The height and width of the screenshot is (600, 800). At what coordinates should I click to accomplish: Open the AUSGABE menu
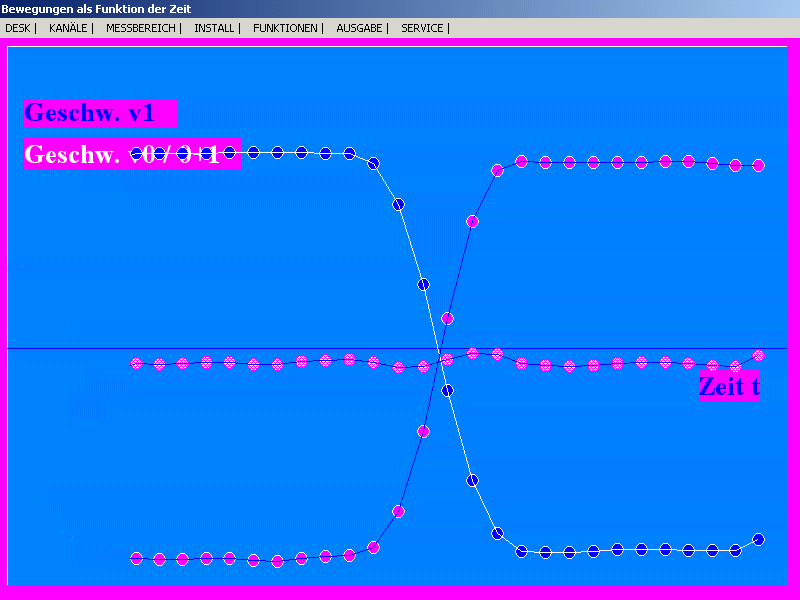pos(359,28)
